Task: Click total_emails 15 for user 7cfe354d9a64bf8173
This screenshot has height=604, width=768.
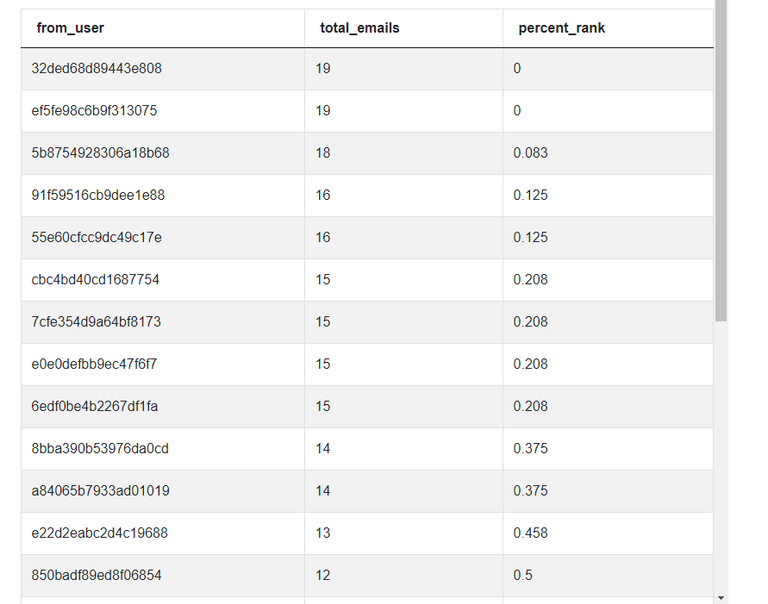Action: [x=323, y=321]
